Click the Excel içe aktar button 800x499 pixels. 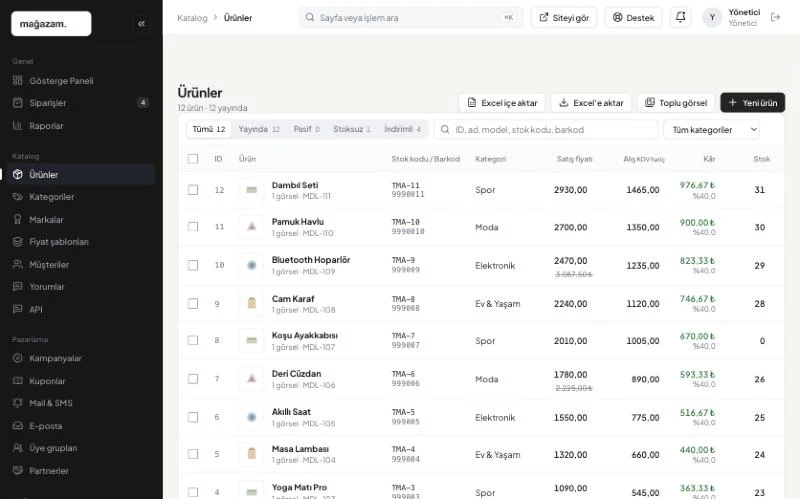502,103
